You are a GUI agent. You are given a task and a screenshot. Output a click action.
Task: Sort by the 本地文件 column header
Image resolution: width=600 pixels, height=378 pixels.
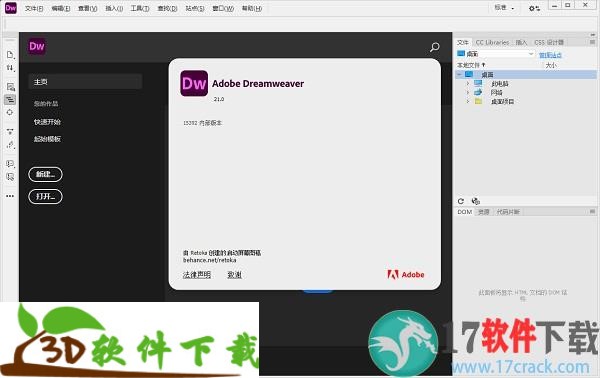[471, 65]
